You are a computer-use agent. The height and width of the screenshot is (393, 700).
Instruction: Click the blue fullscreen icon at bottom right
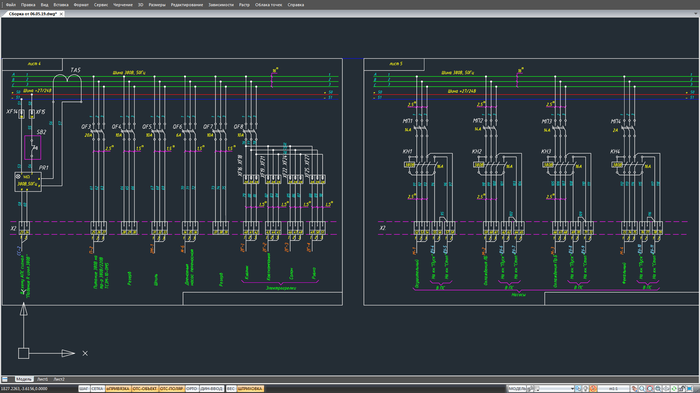(x=690, y=389)
